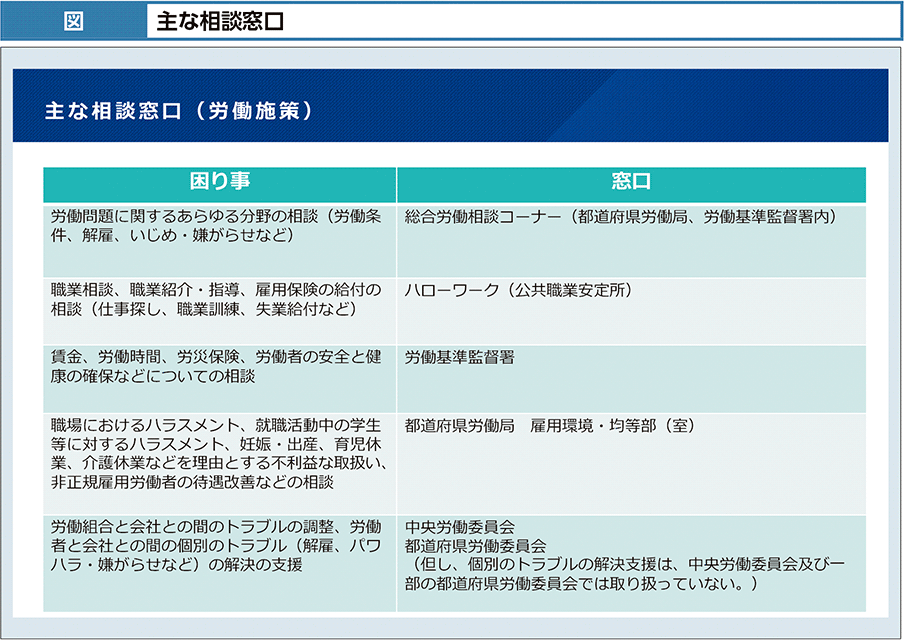Click the 図 label box
Image resolution: width=904 pixels, height=640 pixels.
(x=74, y=21)
